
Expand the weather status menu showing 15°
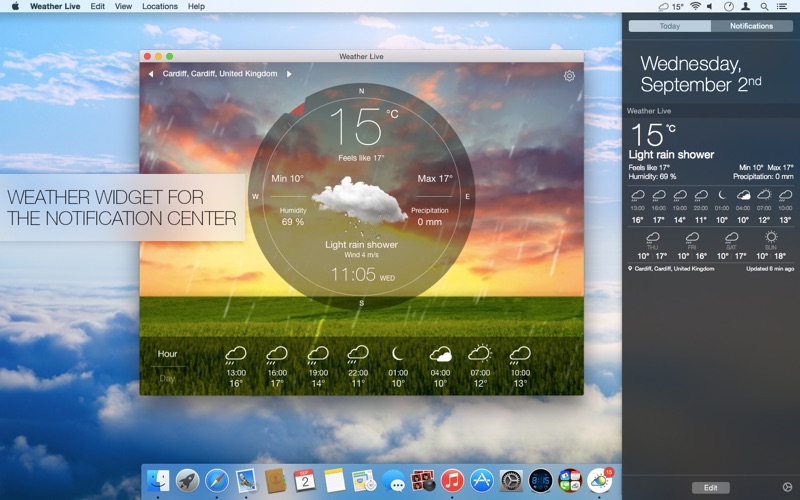pyautogui.click(x=671, y=6)
